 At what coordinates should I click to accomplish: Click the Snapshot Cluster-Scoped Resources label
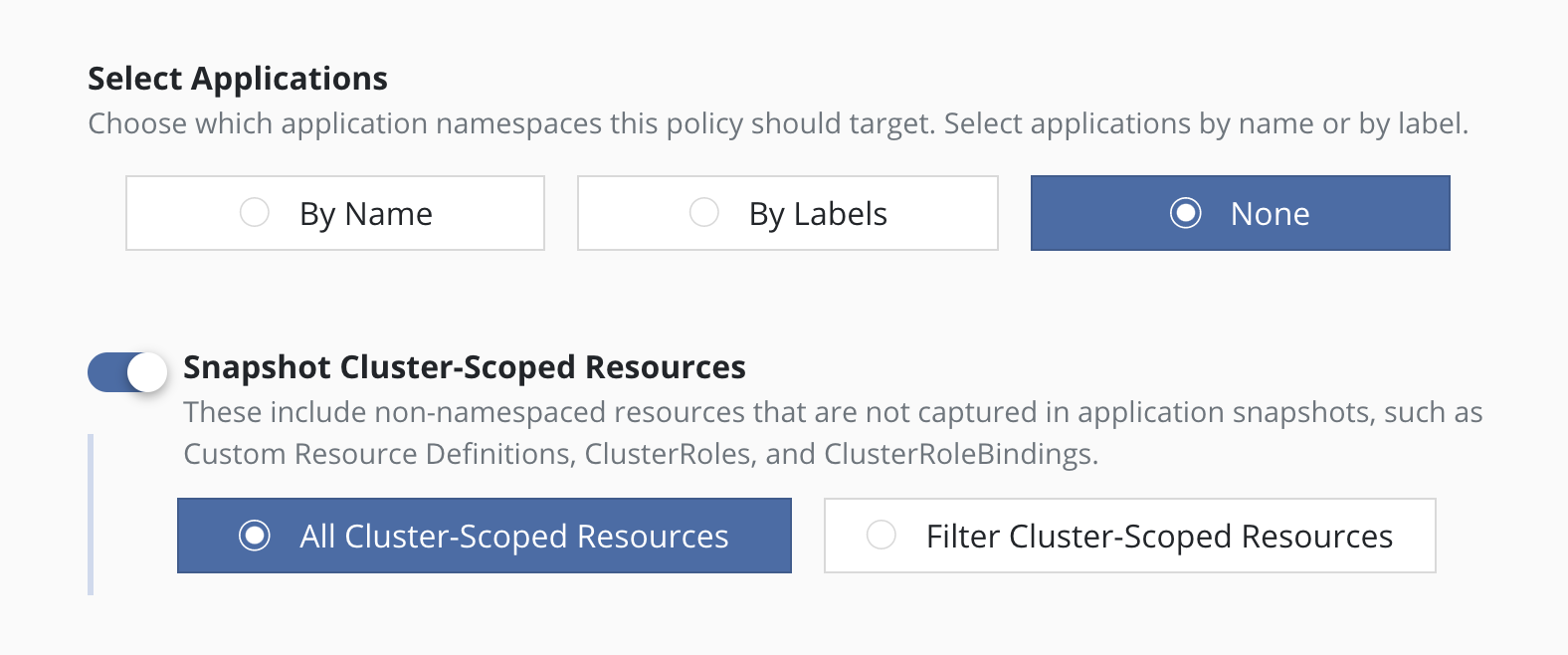coord(464,367)
